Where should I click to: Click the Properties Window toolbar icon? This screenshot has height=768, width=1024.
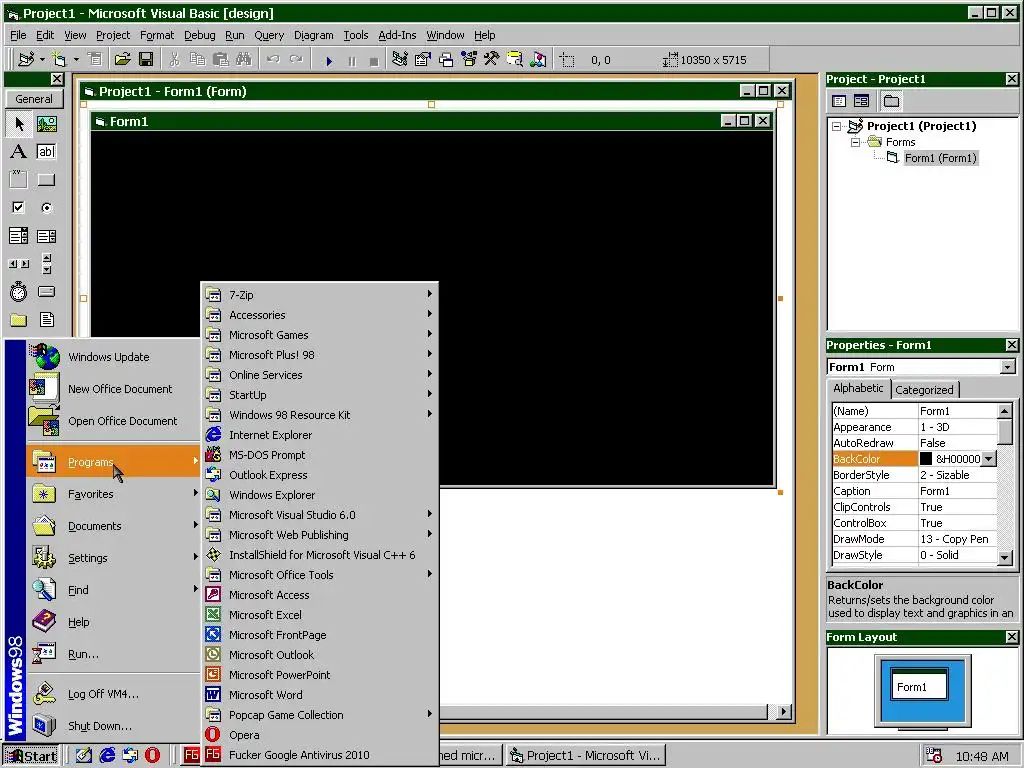(x=423, y=60)
